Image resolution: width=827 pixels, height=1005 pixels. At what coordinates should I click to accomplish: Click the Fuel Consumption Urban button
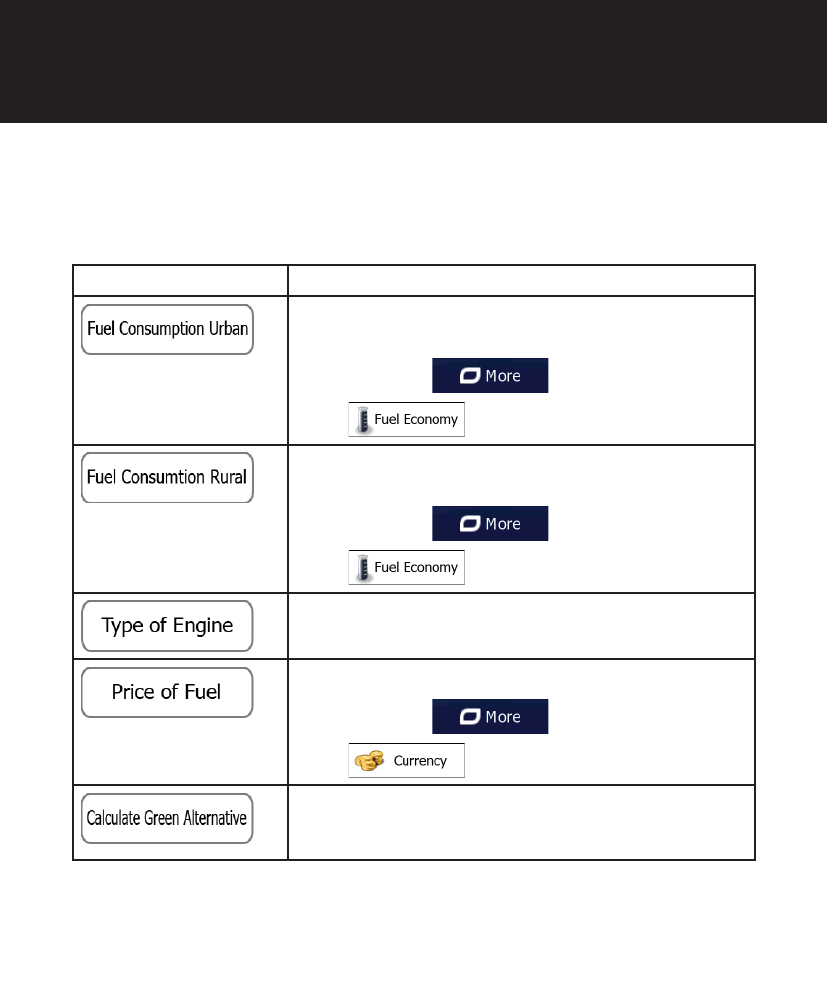tap(167, 329)
